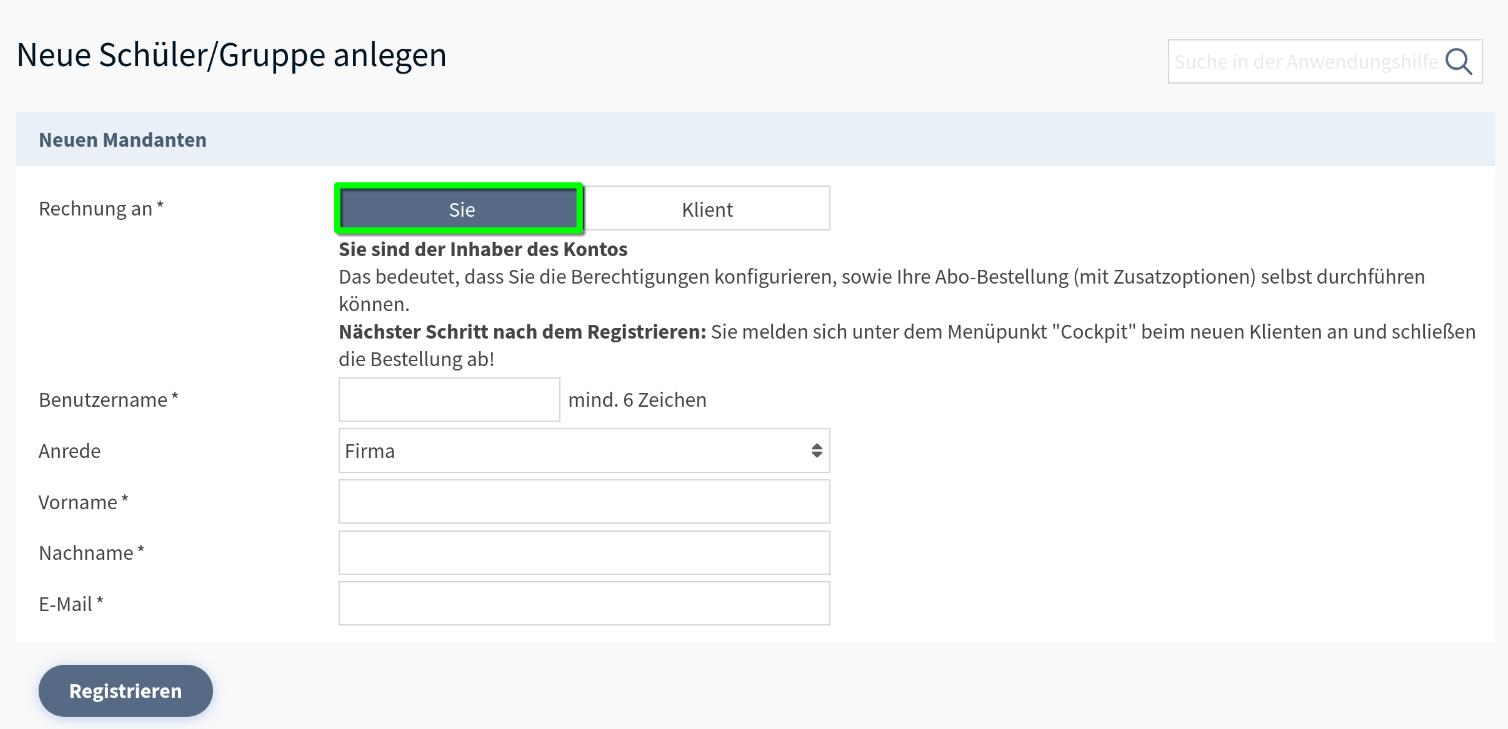Focus the Nachname input field
This screenshot has width=1508, height=729.
coord(584,553)
